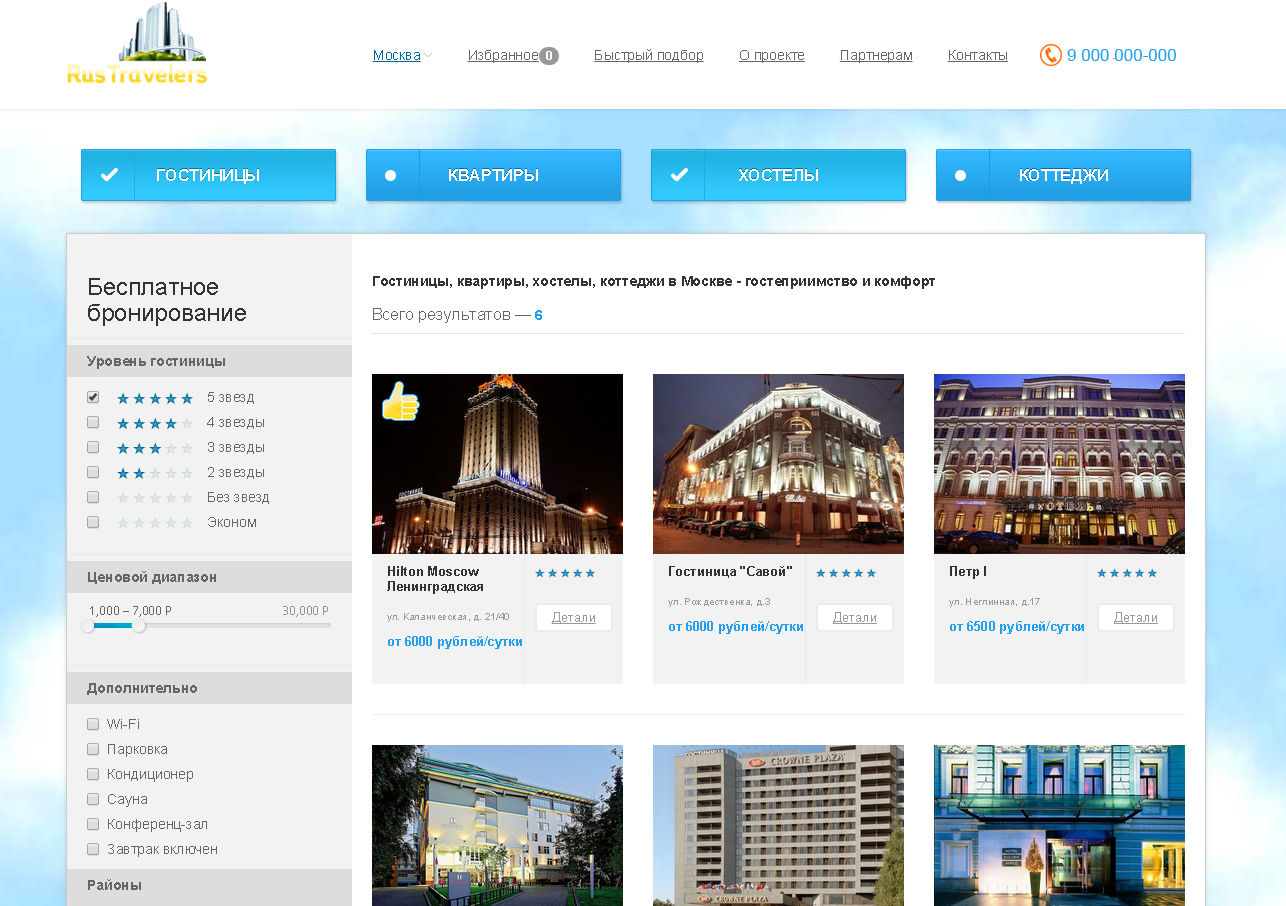Go to the Контакты page
Image resolution: width=1286 pixels, height=906 pixels.
pos(977,55)
